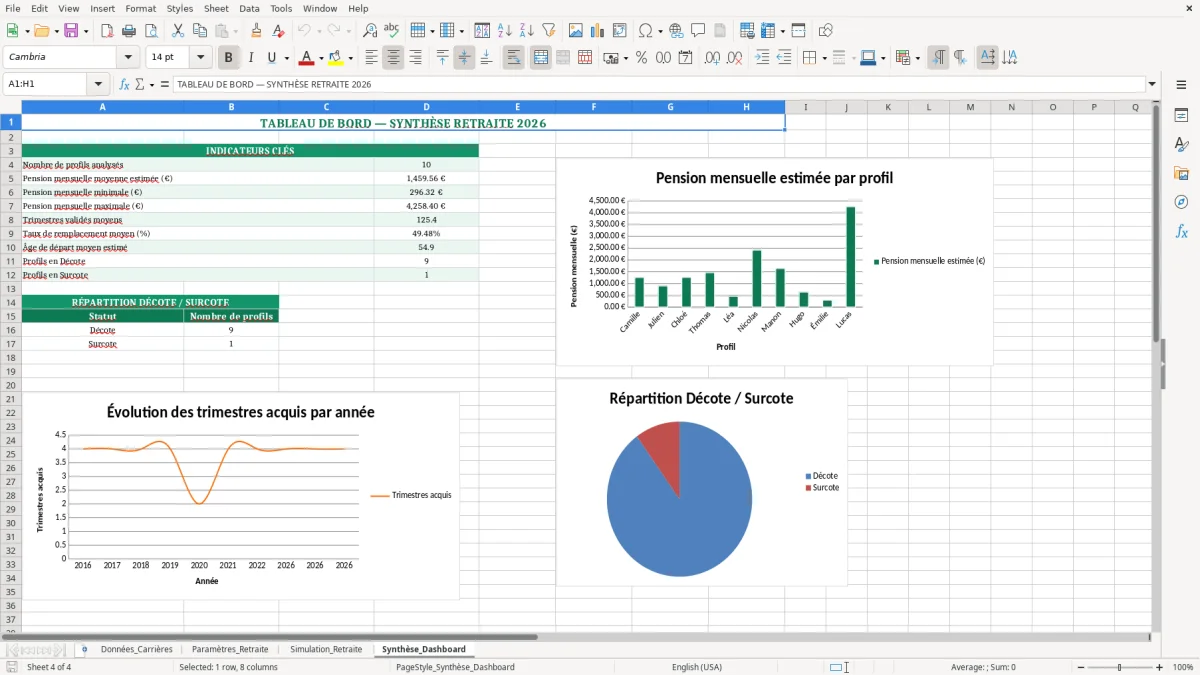Toggle Center Vertically alignment
This screenshot has height=675, width=1200.
tap(464, 58)
